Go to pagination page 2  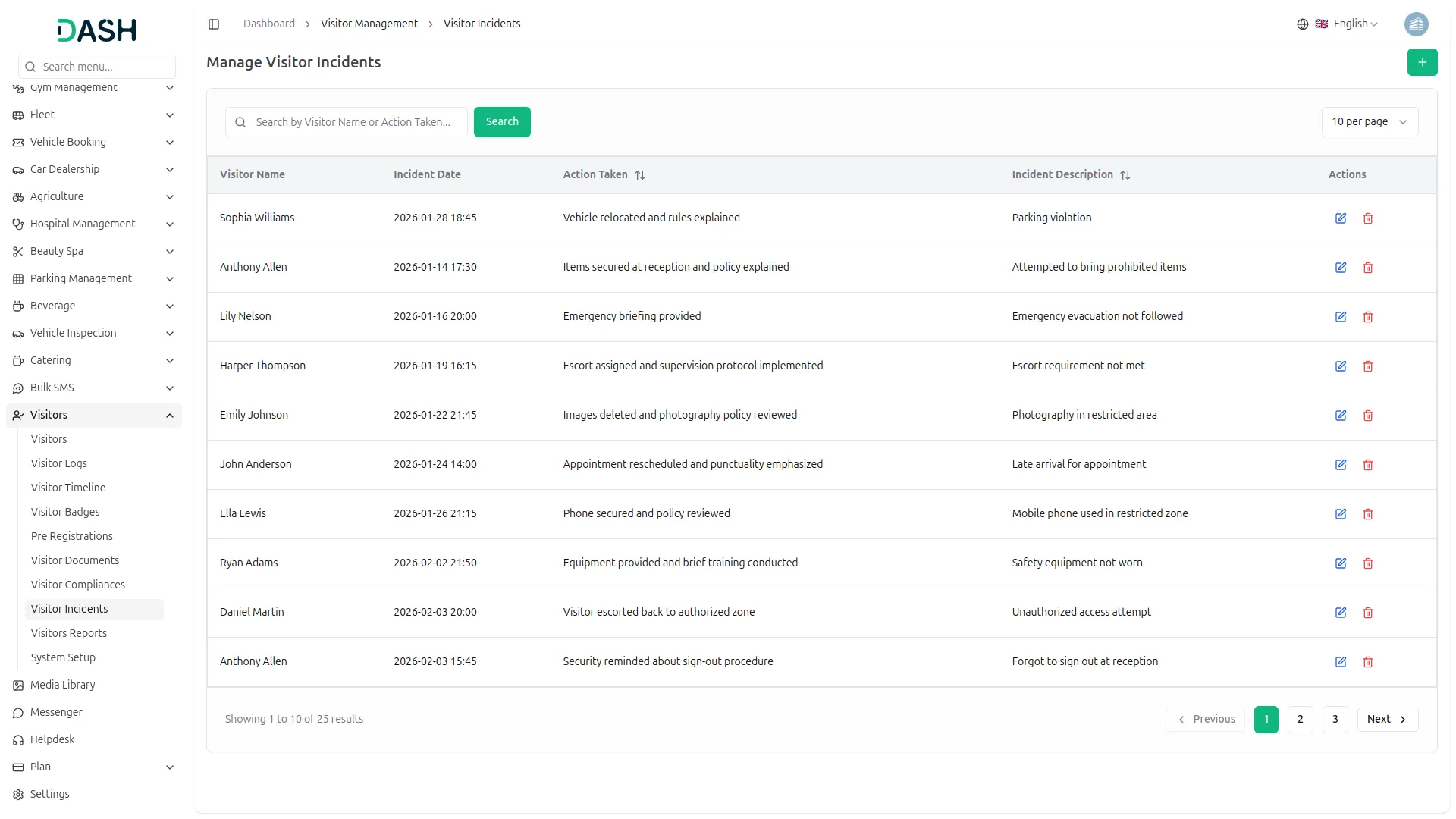click(1300, 719)
